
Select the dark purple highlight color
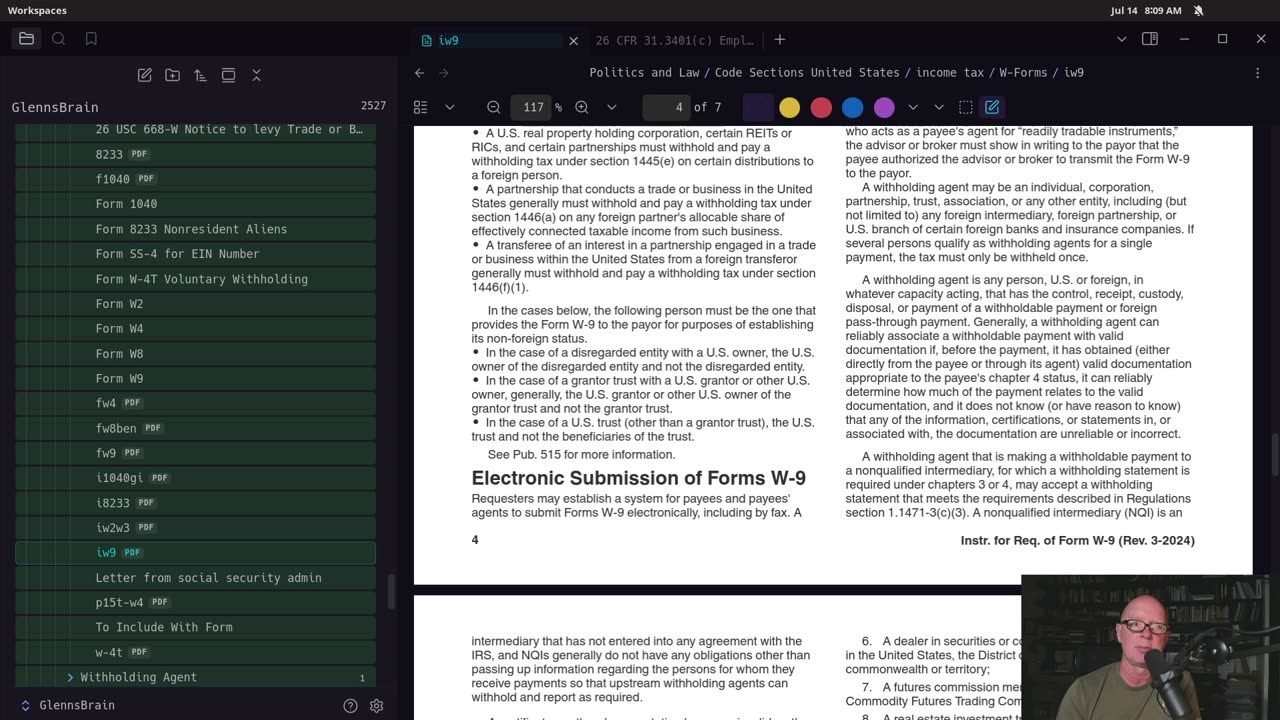758,107
